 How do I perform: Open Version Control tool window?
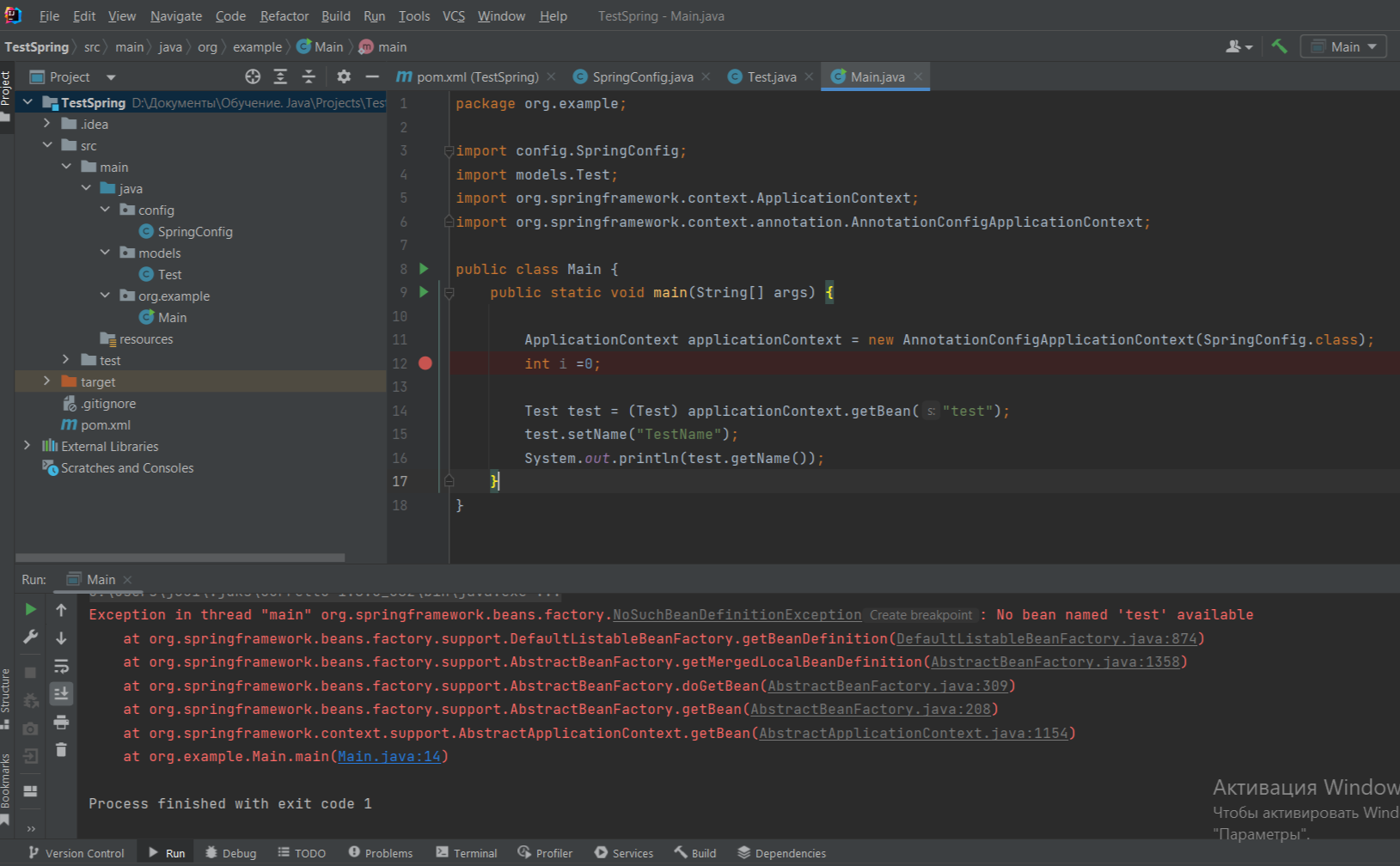point(76,853)
